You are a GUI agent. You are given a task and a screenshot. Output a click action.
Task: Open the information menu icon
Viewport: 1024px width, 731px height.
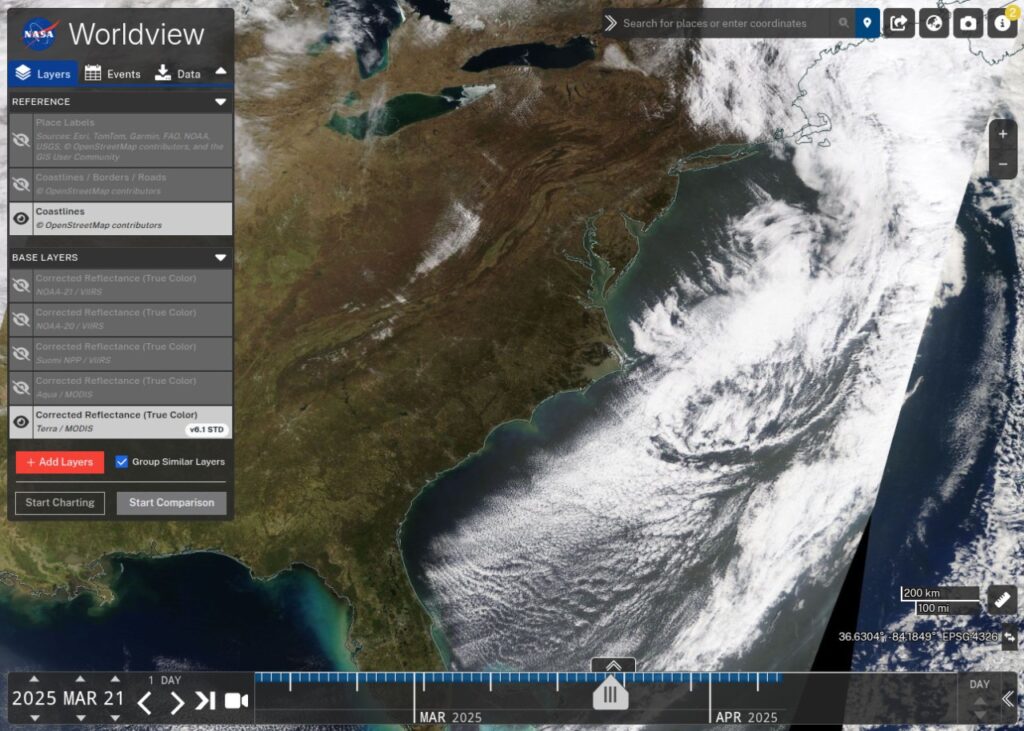(1001, 22)
